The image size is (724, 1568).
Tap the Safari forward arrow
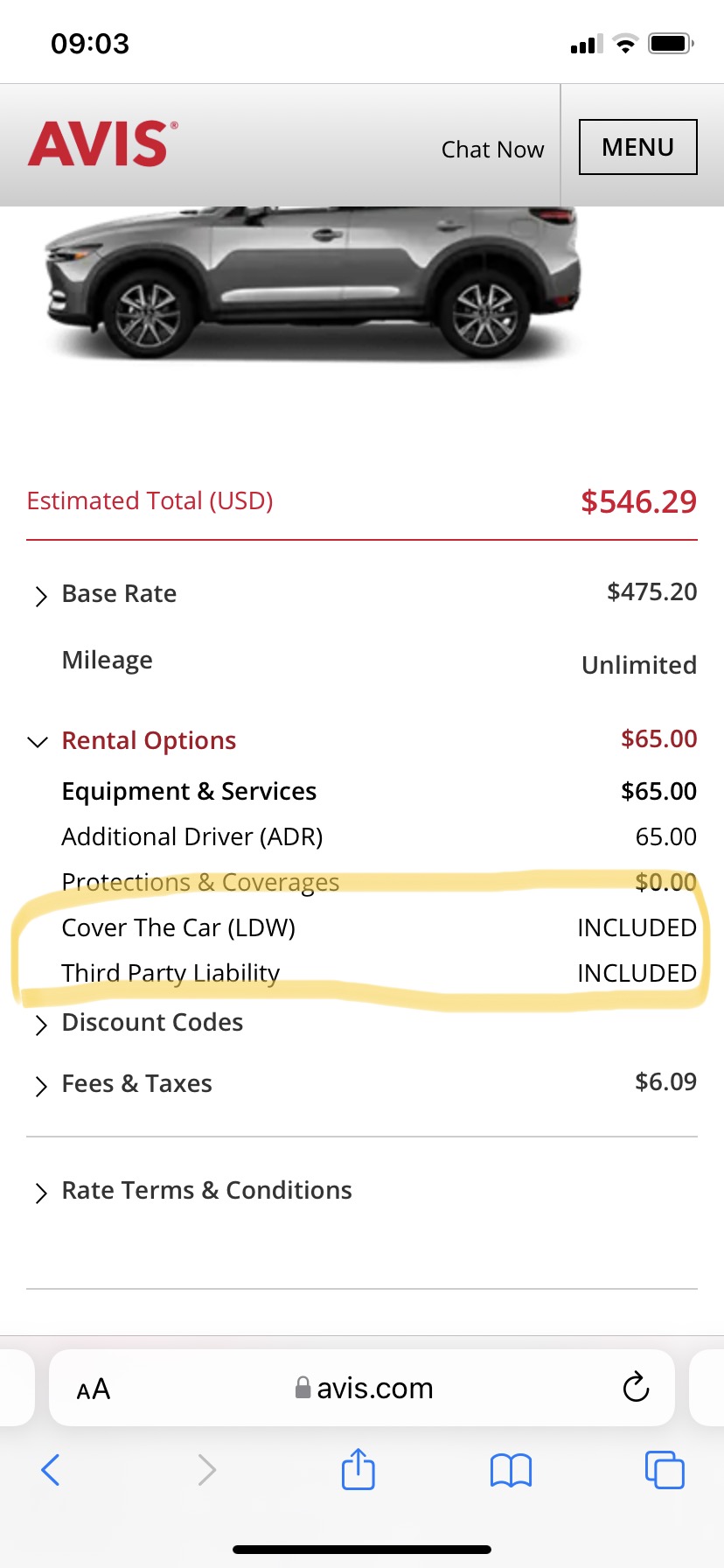point(206,1470)
